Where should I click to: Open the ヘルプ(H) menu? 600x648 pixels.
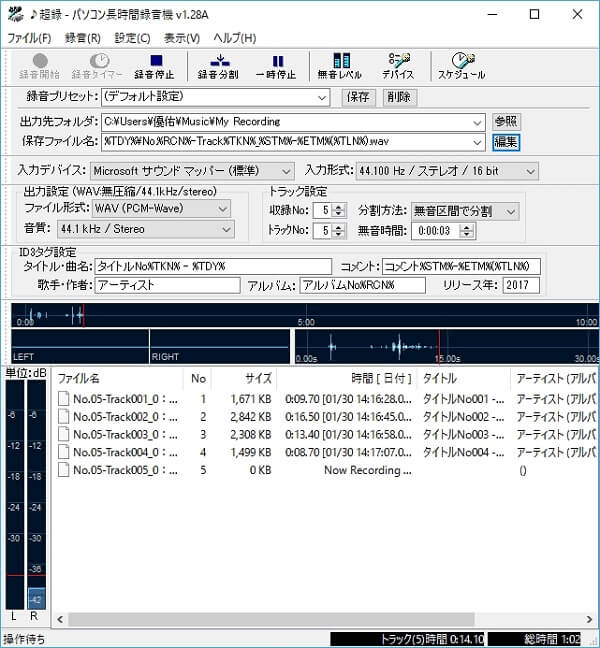click(x=235, y=38)
